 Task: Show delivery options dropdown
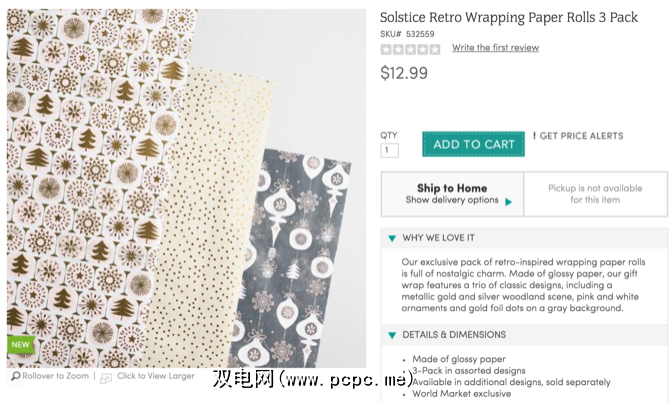click(x=452, y=200)
